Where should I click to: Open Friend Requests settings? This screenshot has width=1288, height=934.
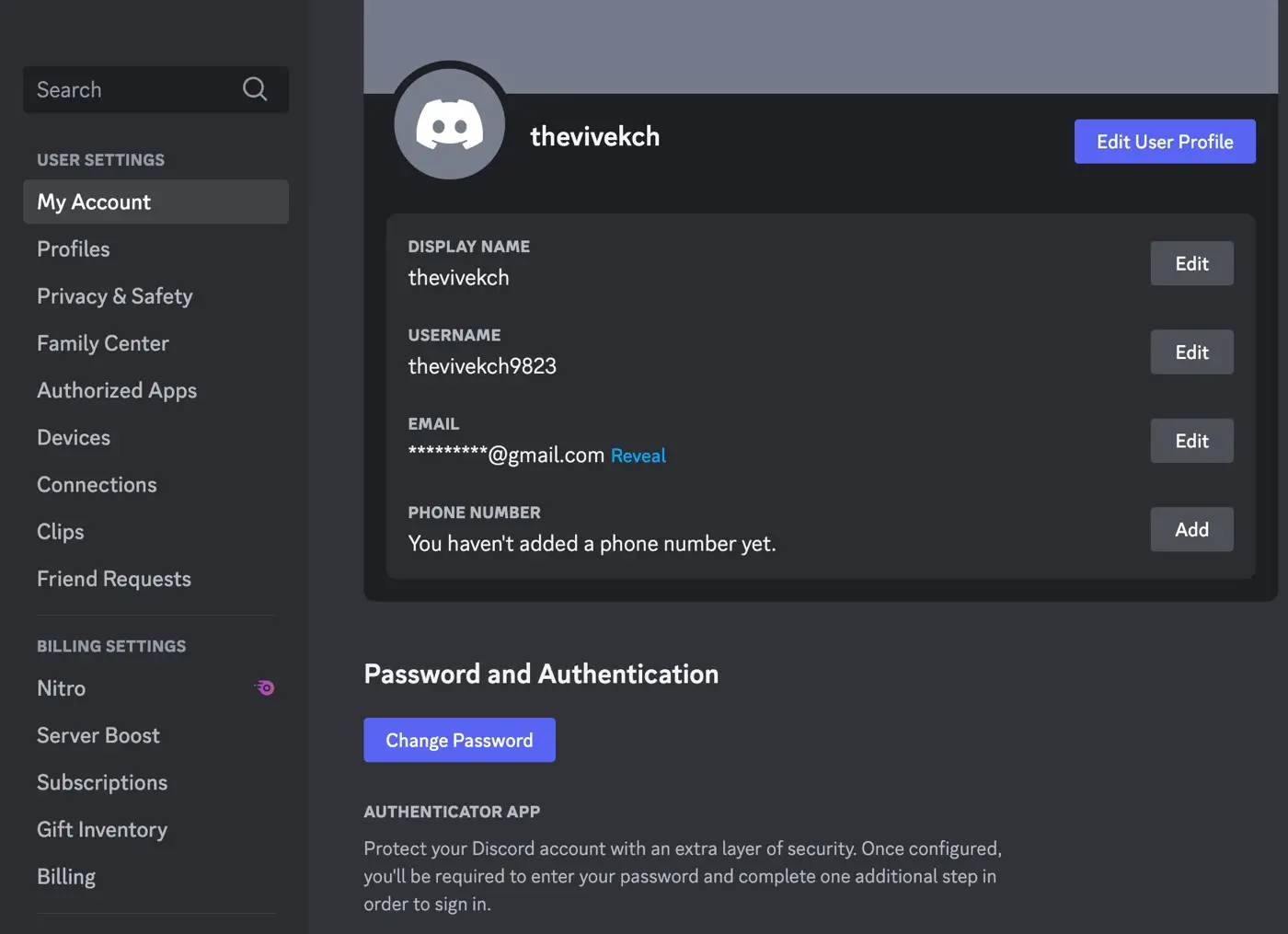click(x=155, y=579)
